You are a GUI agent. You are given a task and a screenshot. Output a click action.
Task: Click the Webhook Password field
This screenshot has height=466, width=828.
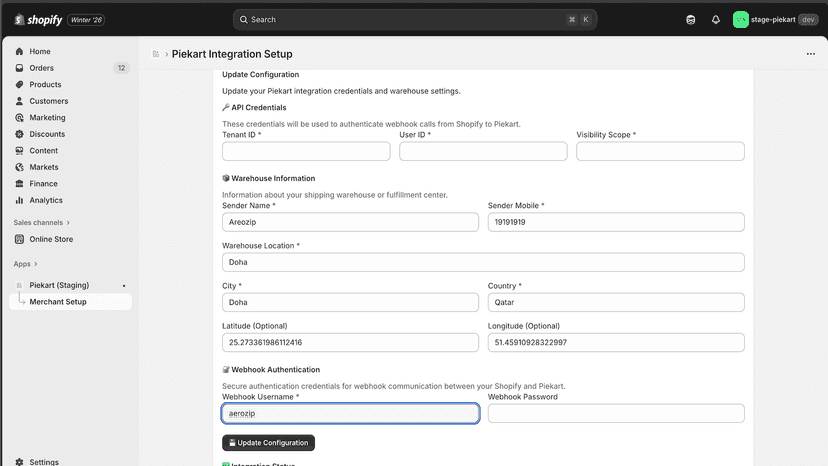click(x=616, y=413)
